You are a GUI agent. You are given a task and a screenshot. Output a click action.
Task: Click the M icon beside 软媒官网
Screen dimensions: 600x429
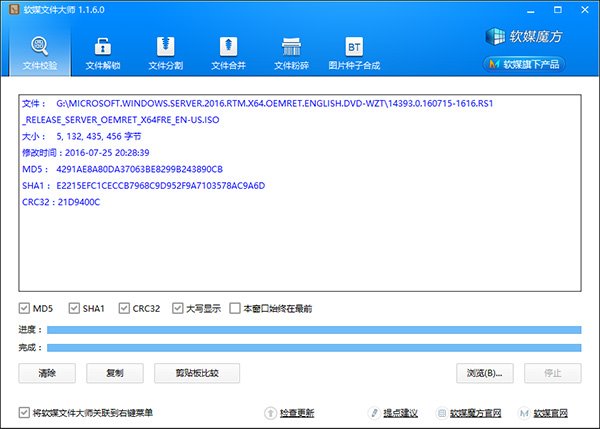(524, 413)
